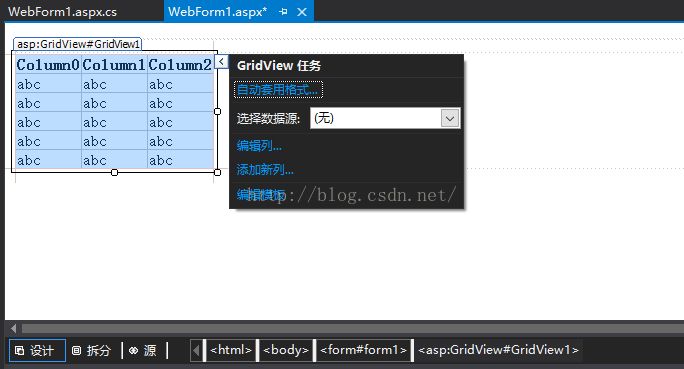Click the add new column link (添加新列)
684x369 pixels.
(265, 169)
